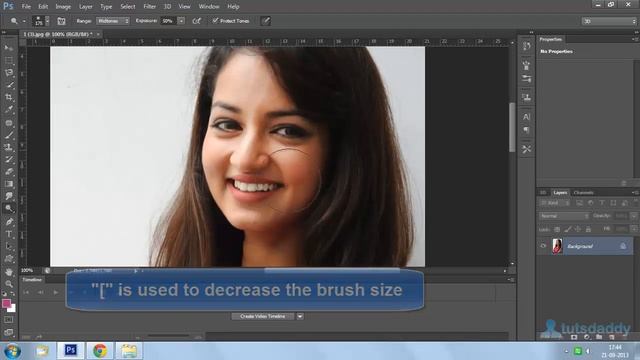640x360 pixels.
Task: Select the Lasso tool
Action: coord(9,73)
